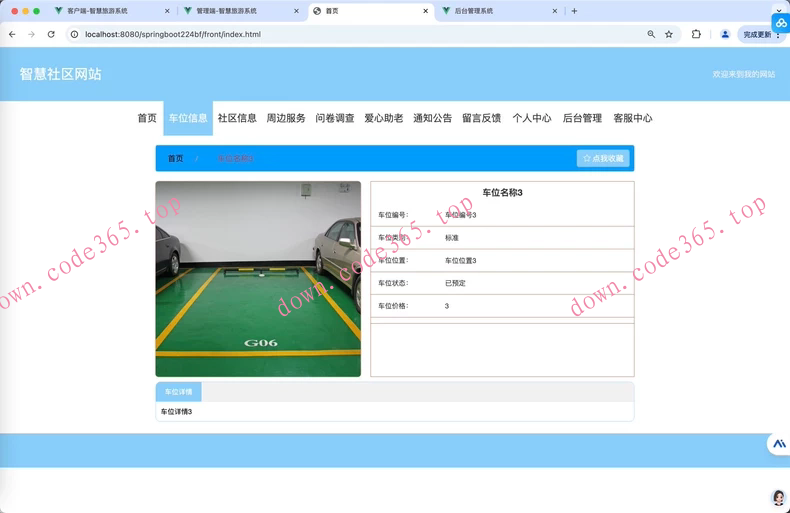Reload the page with the refresh icon
The height and width of the screenshot is (513, 790).
coord(51,34)
